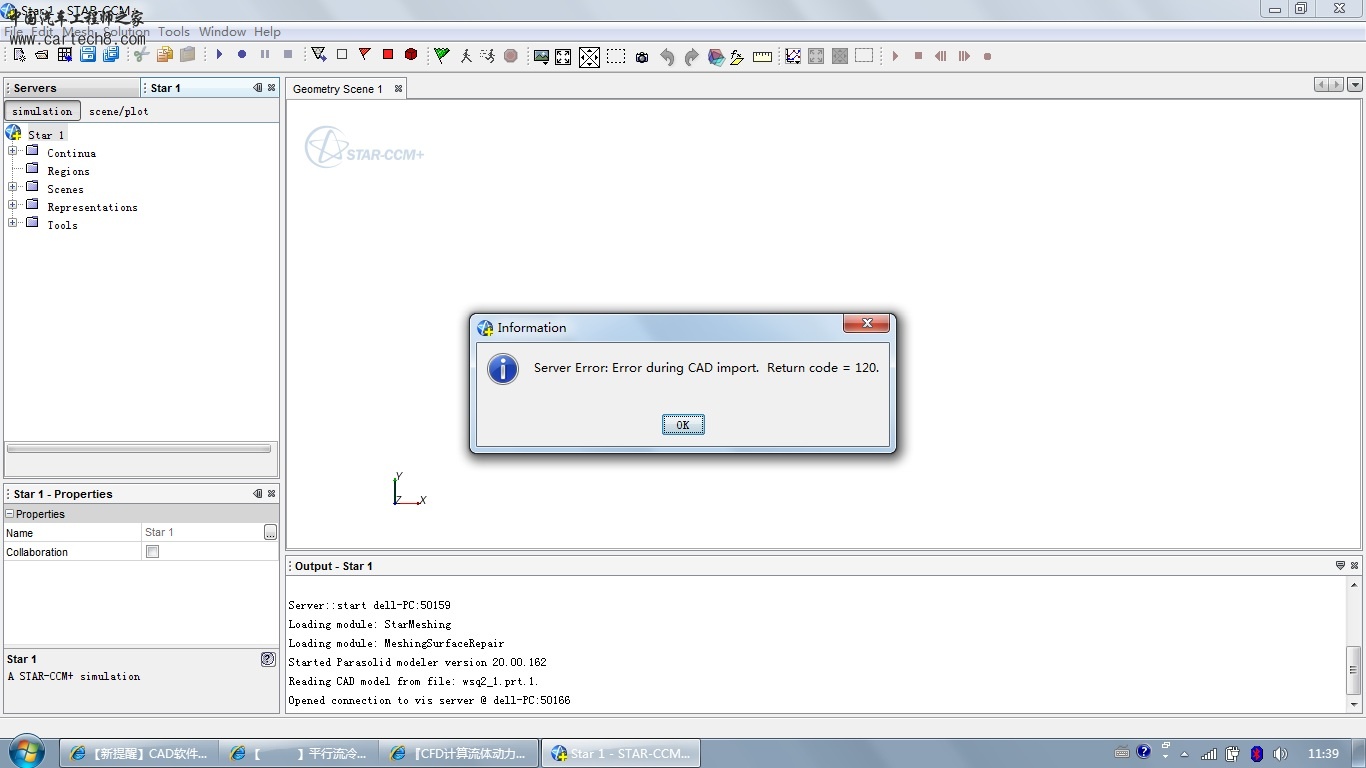The image size is (1366, 768).
Task: Select the Regions tree item
Action: pos(68,171)
